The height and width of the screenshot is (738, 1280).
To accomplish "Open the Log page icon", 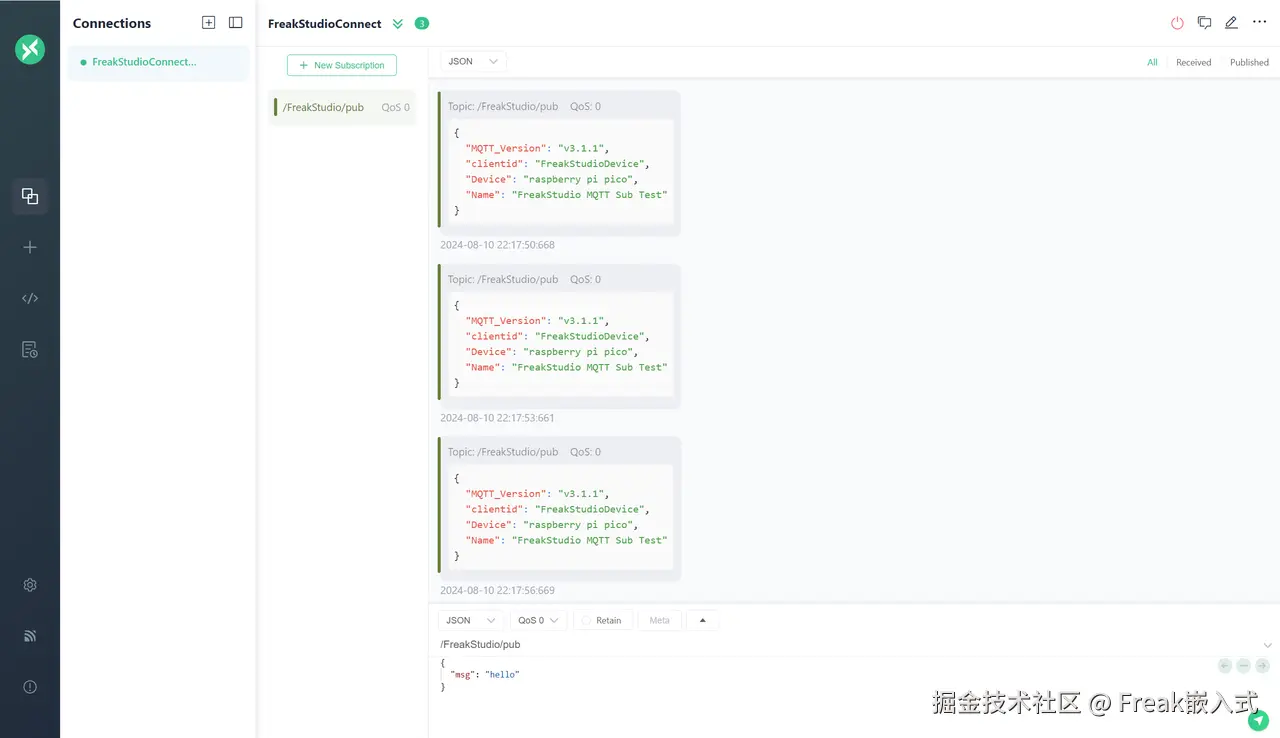I will pyautogui.click(x=30, y=350).
